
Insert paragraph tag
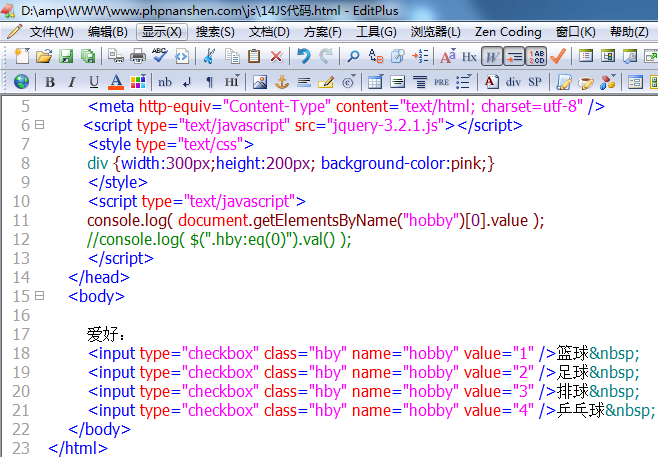[209, 82]
